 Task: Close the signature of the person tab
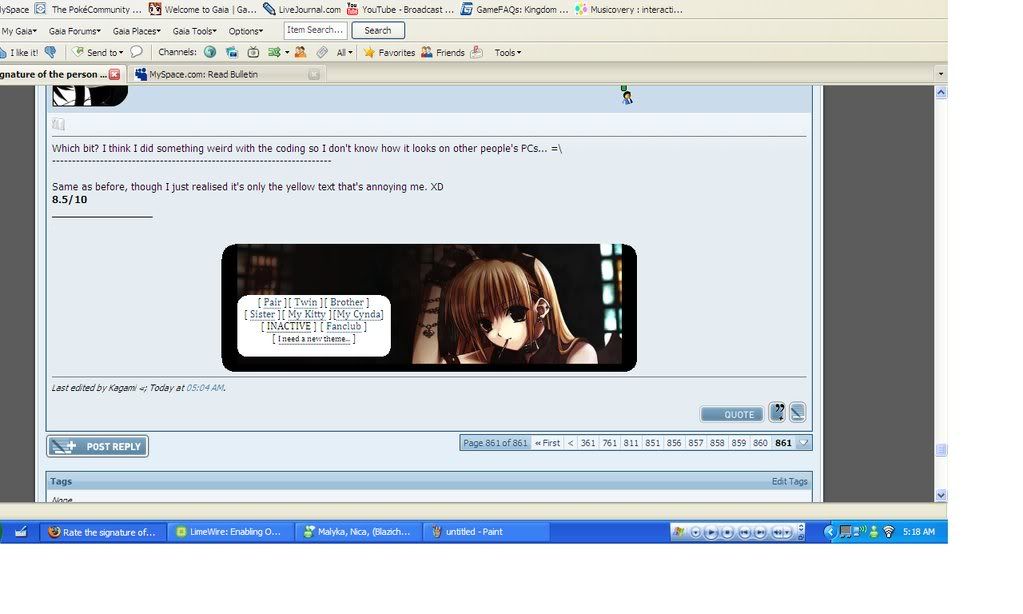[114, 74]
